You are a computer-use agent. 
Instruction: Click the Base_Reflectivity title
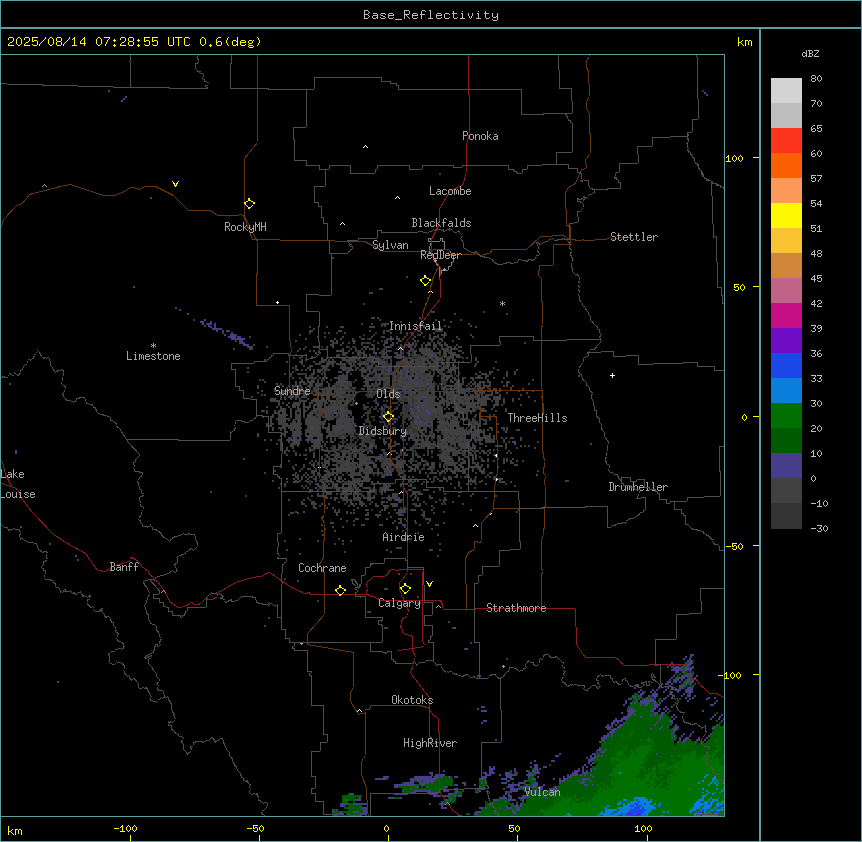click(x=431, y=15)
